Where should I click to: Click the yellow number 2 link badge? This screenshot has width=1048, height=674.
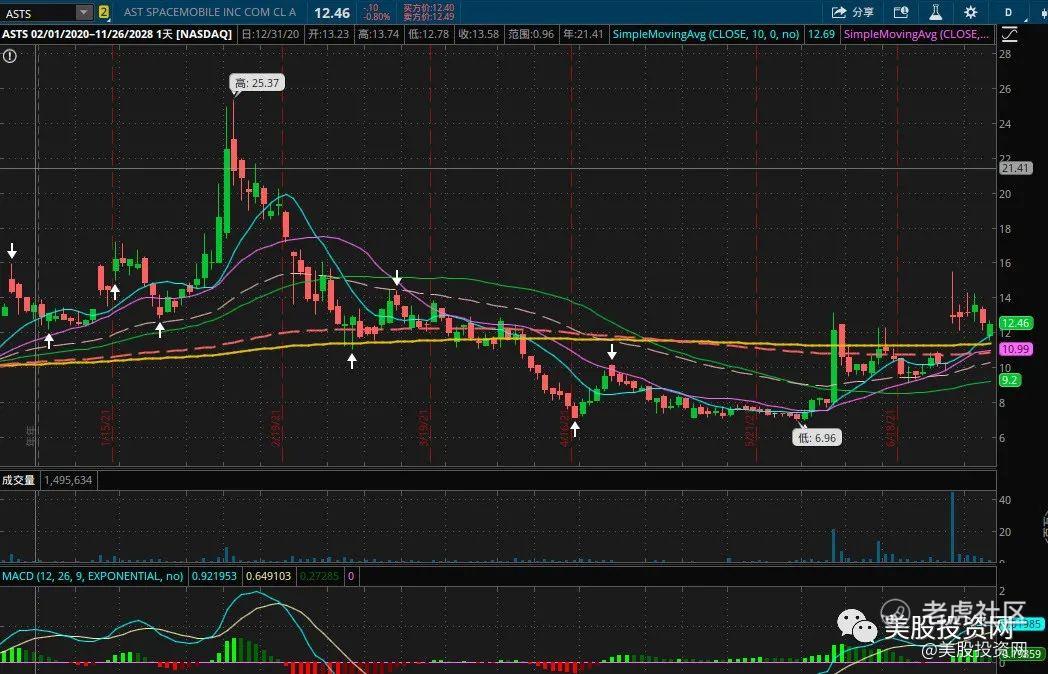click(x=104, y=12)
